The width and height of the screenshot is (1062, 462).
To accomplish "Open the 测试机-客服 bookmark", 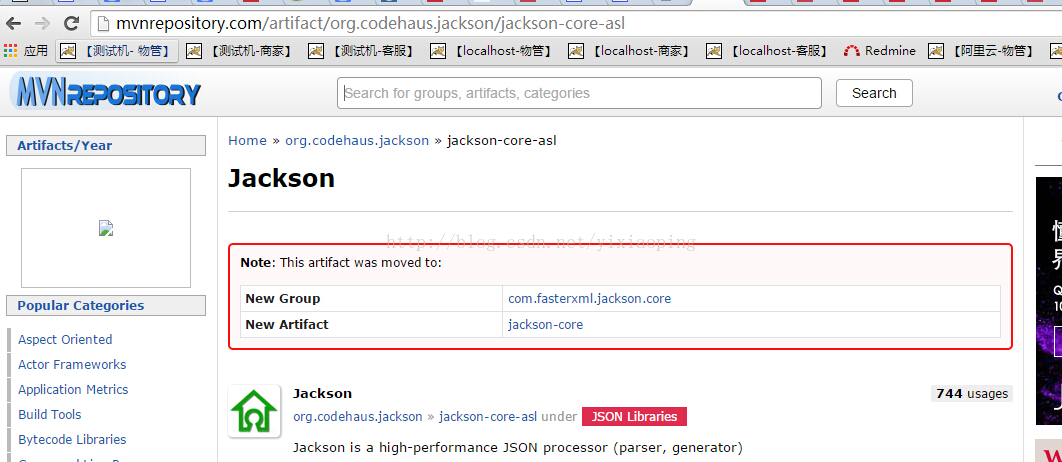I will (361, 51).
